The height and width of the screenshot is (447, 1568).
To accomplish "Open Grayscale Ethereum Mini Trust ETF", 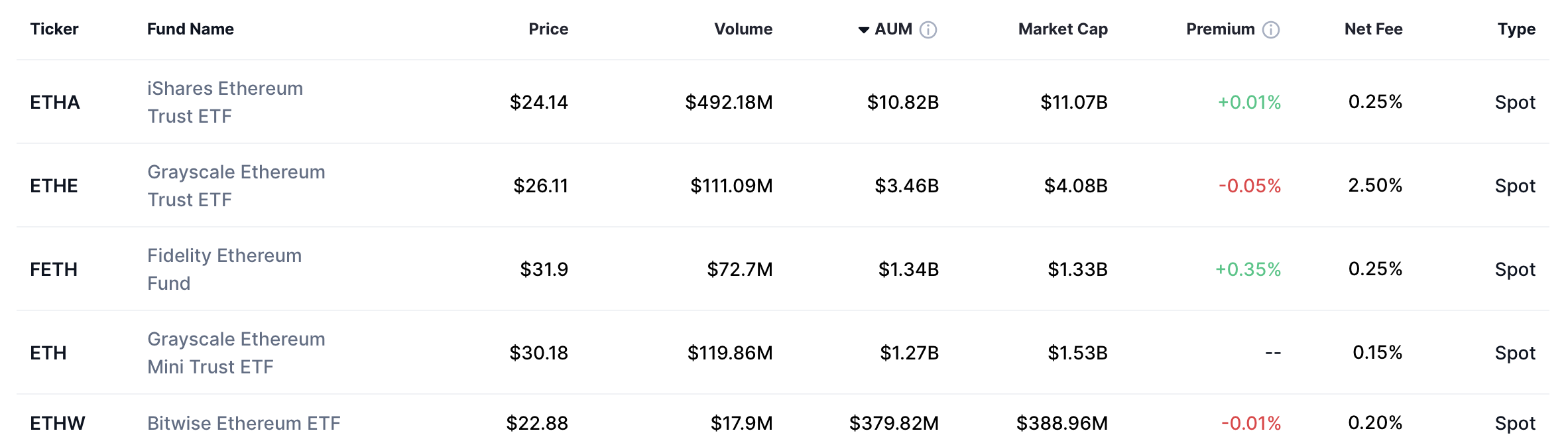I will pyautogui.click(x=236, y=353).
